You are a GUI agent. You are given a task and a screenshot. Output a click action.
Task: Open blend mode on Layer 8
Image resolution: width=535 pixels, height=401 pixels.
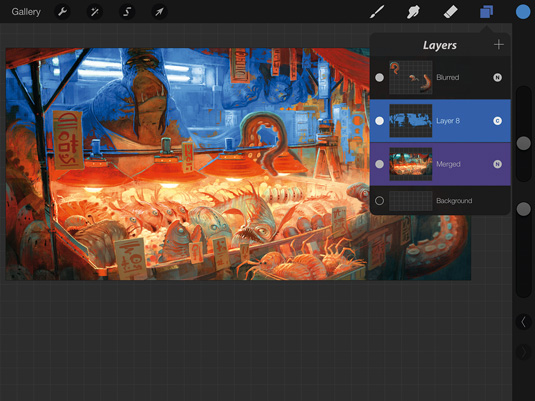tap(497, 121)
